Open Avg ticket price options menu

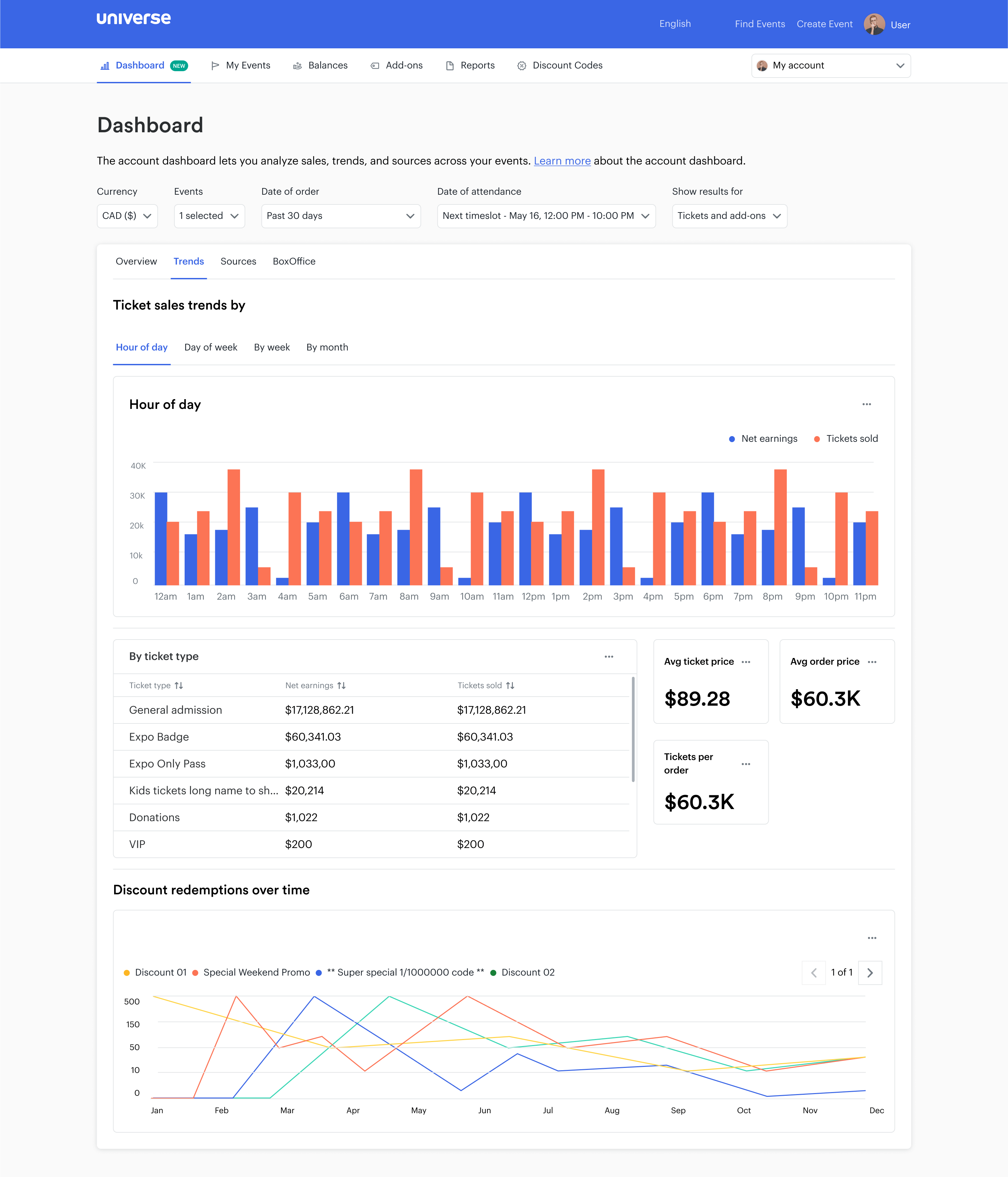pyautogui.click(x=746, y=662)
